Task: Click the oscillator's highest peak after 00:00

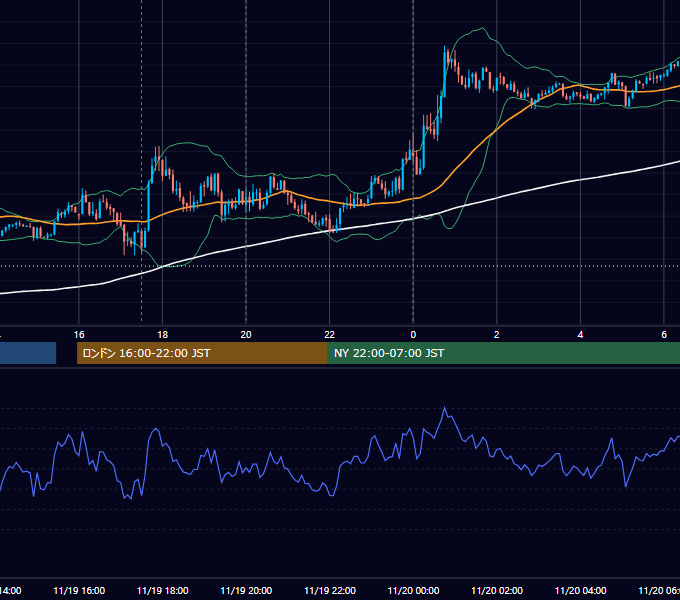Action: pos(445,408)
